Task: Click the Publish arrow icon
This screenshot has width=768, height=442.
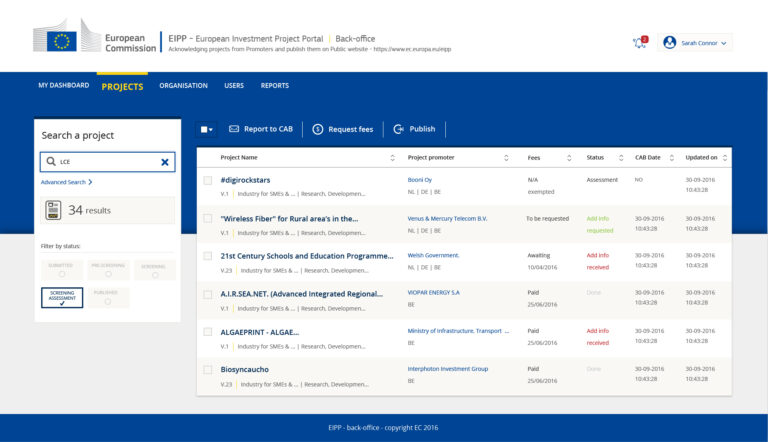Action: click(399, 129)
